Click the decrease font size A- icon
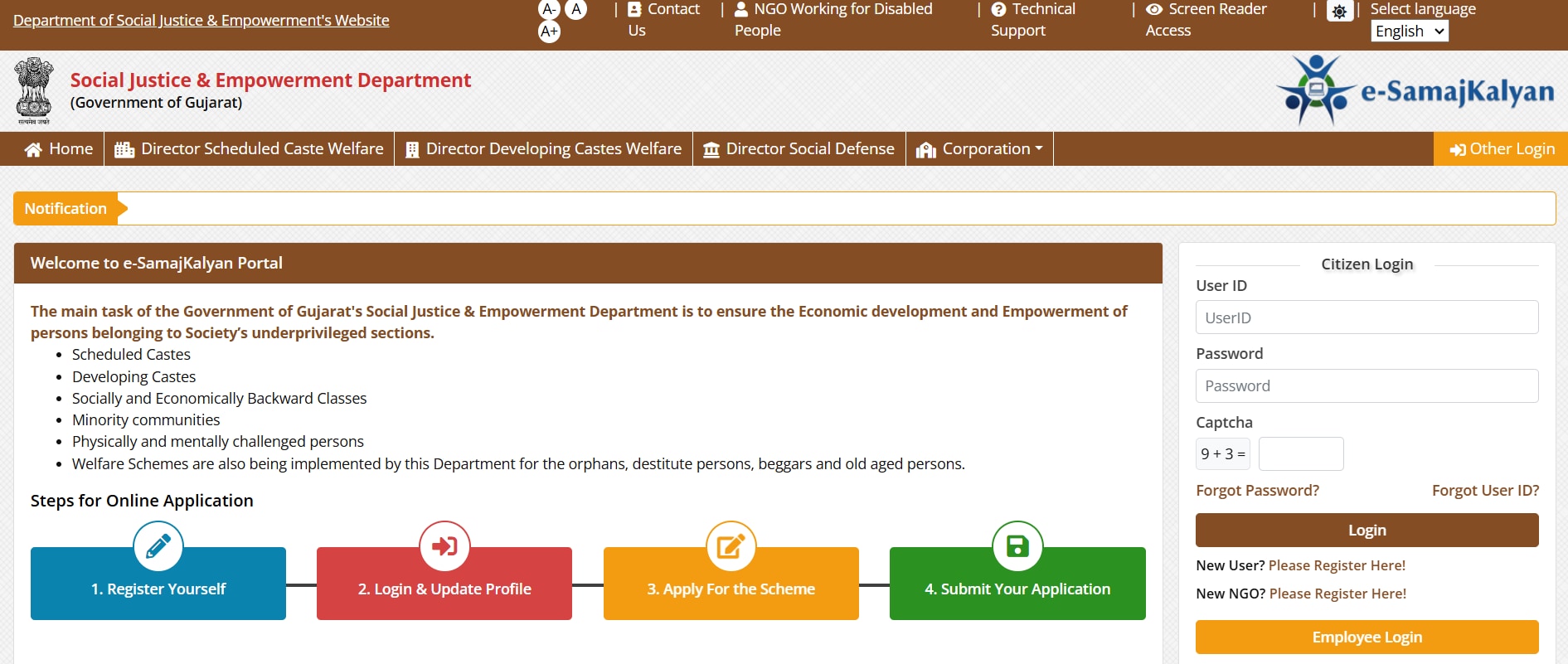Image resolution: width=1568 pixels, height=664 pixels. coord(549,9)
